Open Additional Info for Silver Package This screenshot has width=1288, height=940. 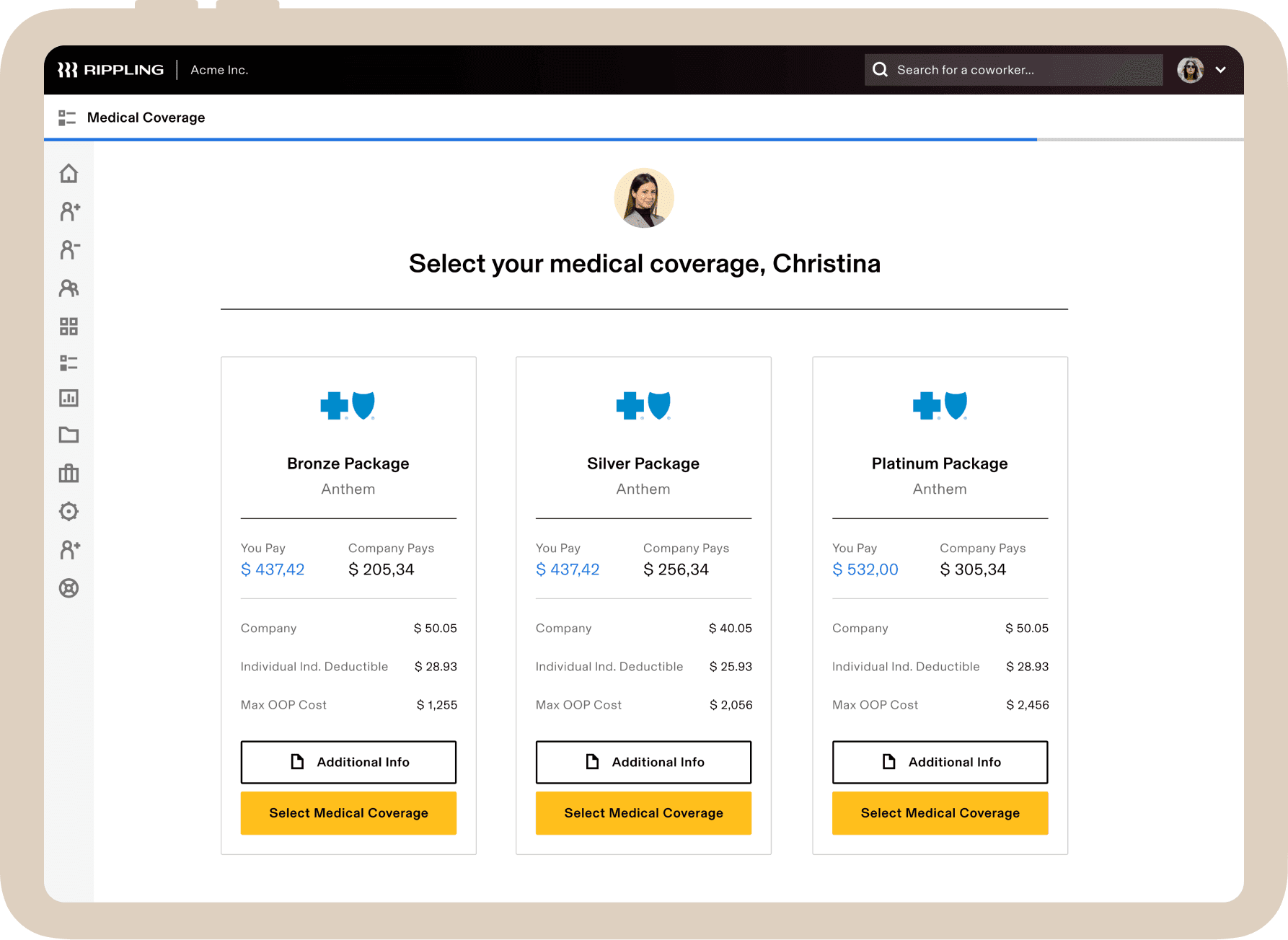(643, 762)
